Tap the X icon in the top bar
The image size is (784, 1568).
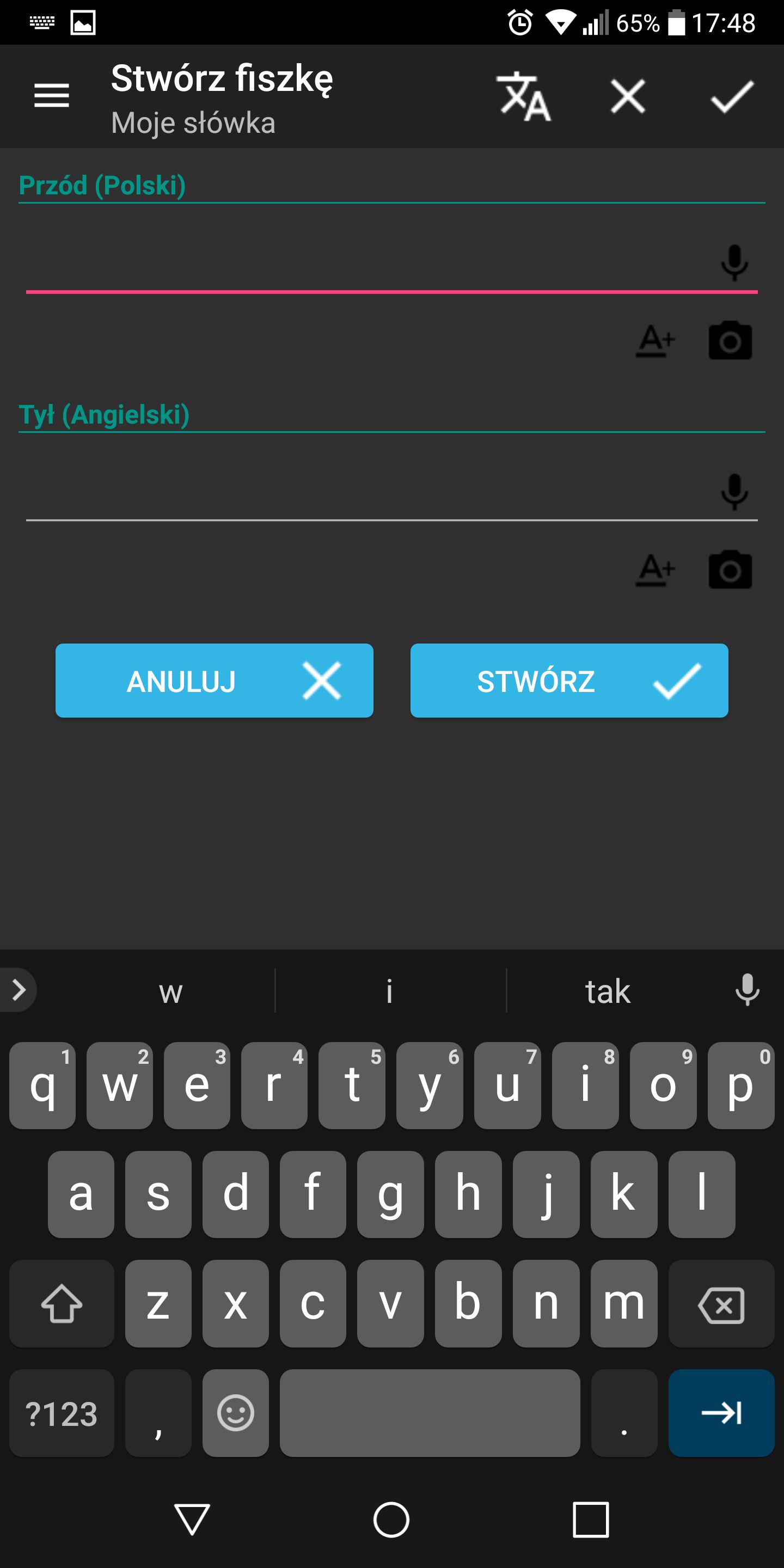(628, 96)
